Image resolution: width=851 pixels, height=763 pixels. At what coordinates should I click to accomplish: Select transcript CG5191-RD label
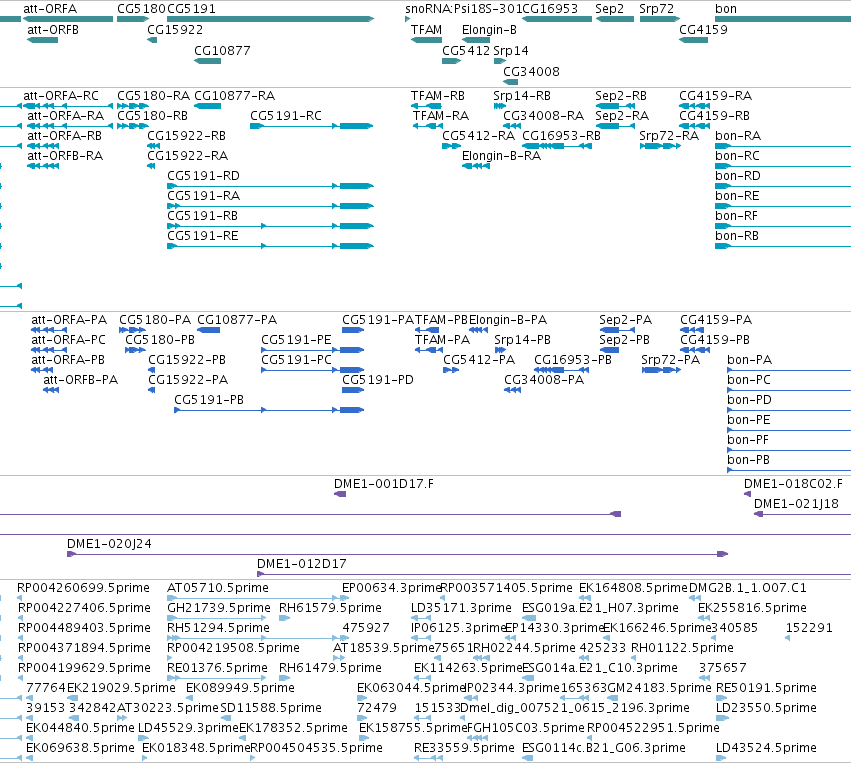click(x=203, y=176)
